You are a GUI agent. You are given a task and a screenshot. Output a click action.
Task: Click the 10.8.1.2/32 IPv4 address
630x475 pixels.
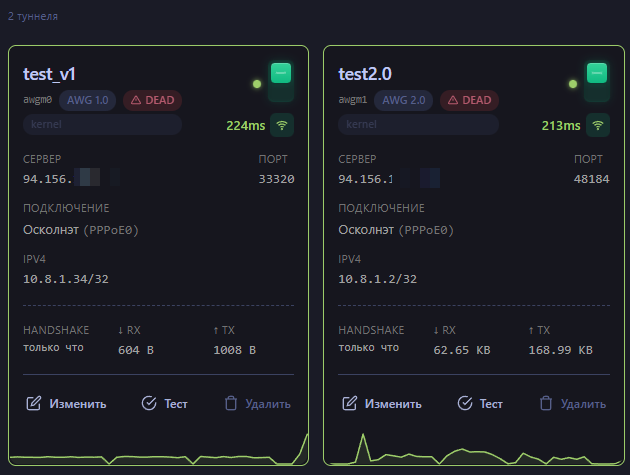pos(377,279)
